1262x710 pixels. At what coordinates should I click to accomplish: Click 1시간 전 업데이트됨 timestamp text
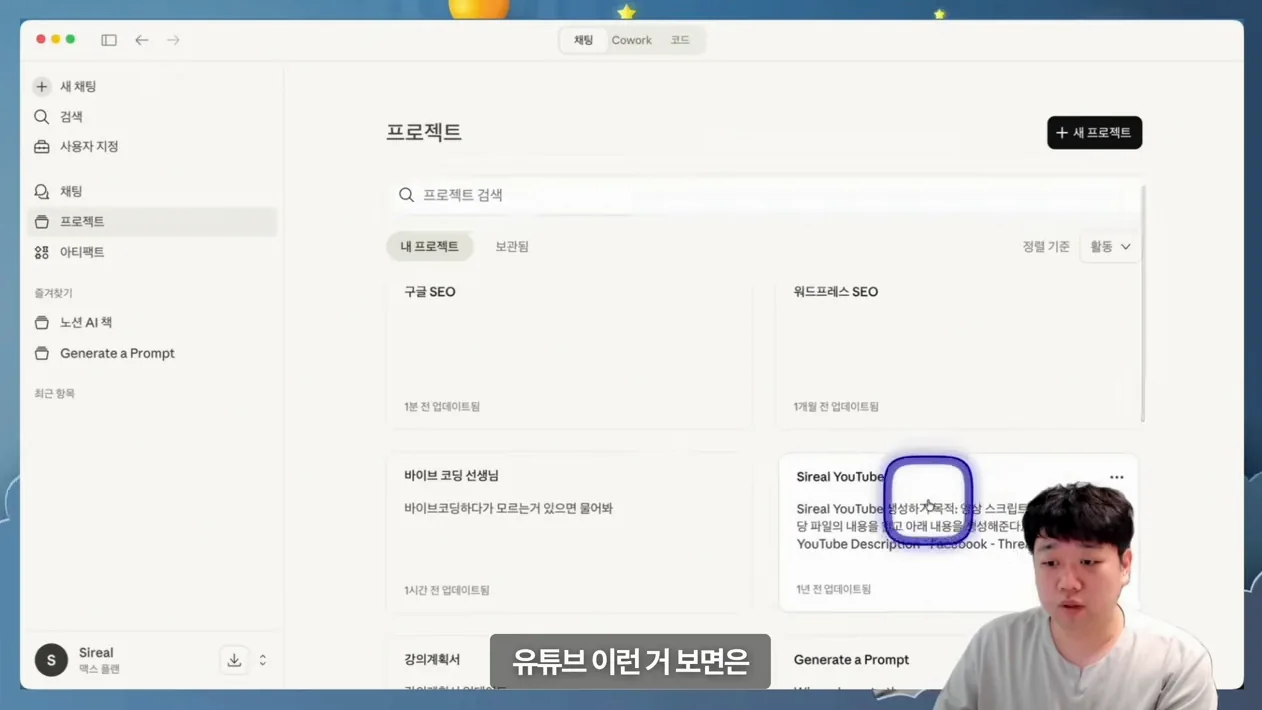coord(447,591)
